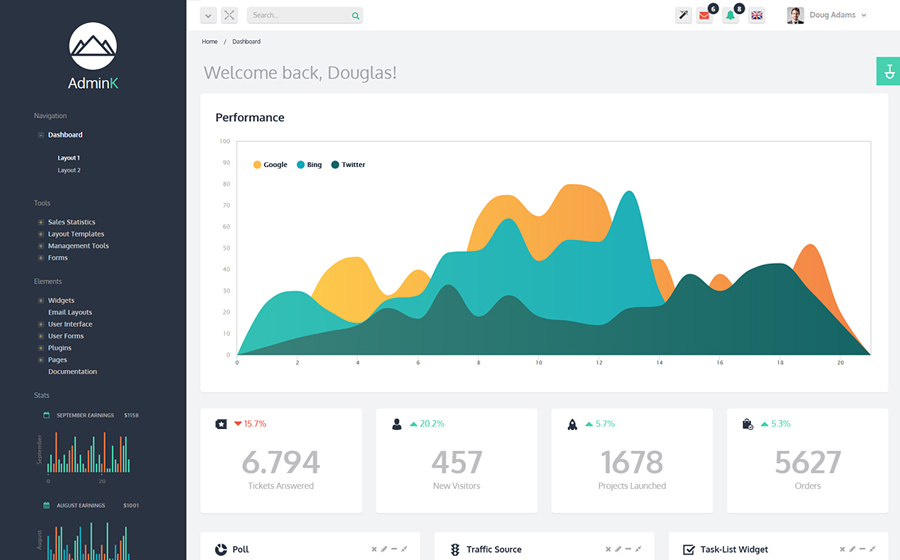The image size is (900, 560).
Task: Expand the Sales Statistics menu
Action: pos(71,222)
